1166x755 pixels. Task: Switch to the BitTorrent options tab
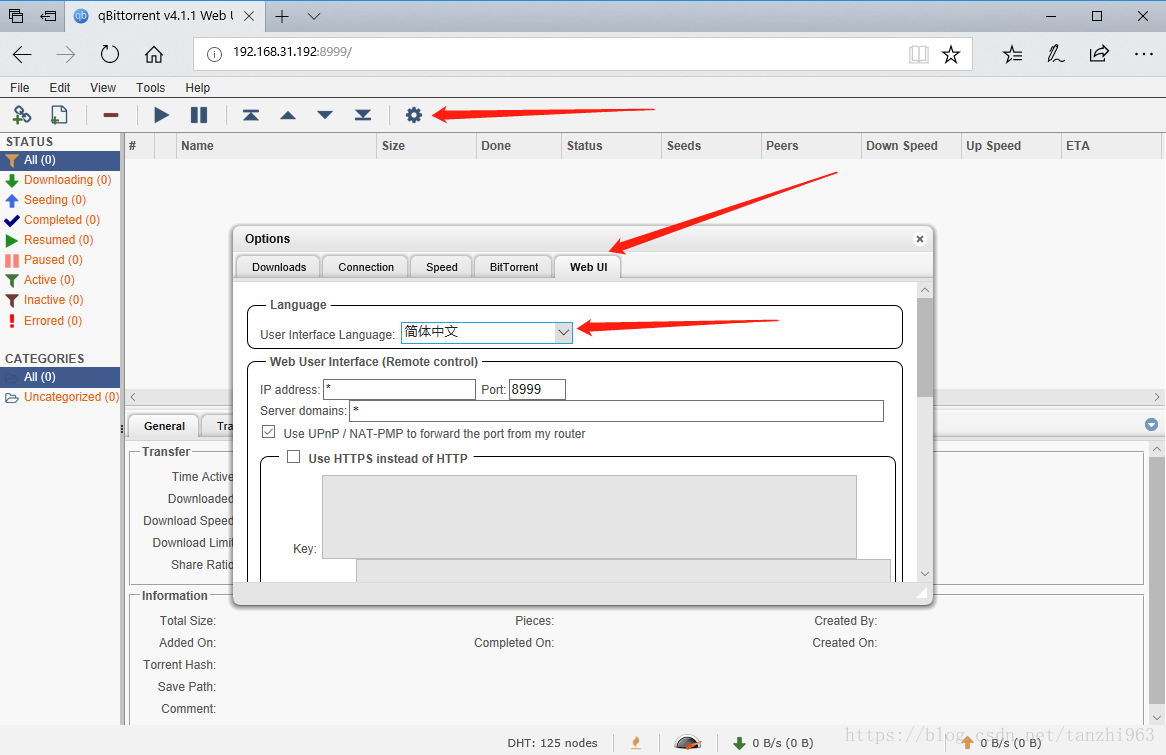(514, 267)
